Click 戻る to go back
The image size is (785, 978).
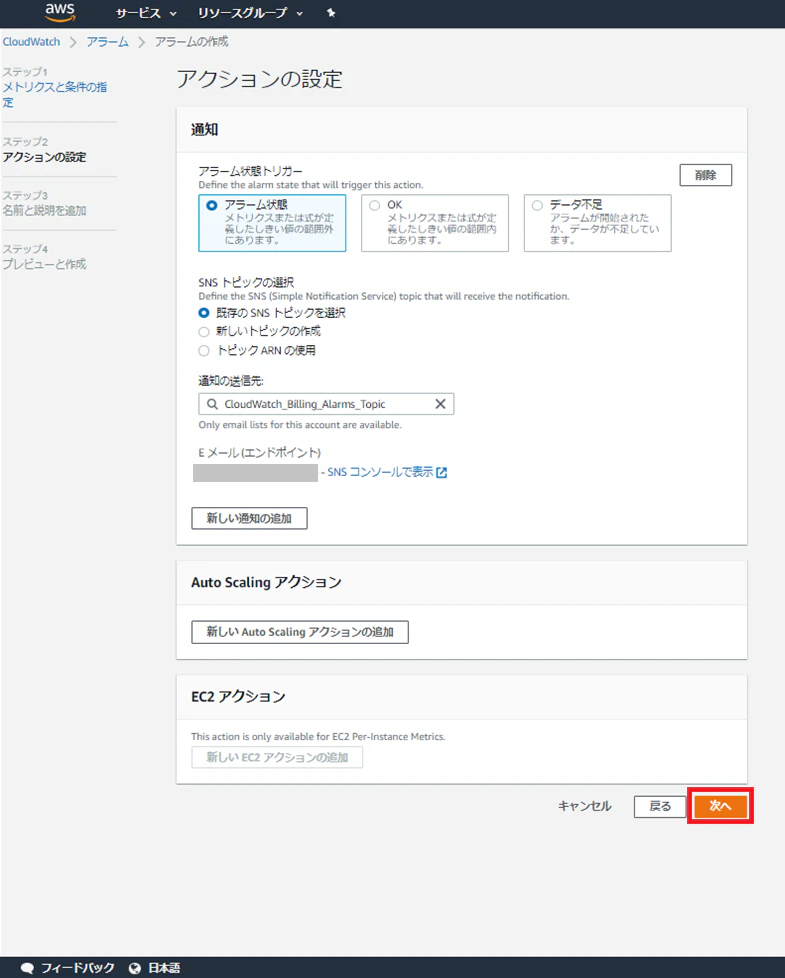click(x=660, y=806)
